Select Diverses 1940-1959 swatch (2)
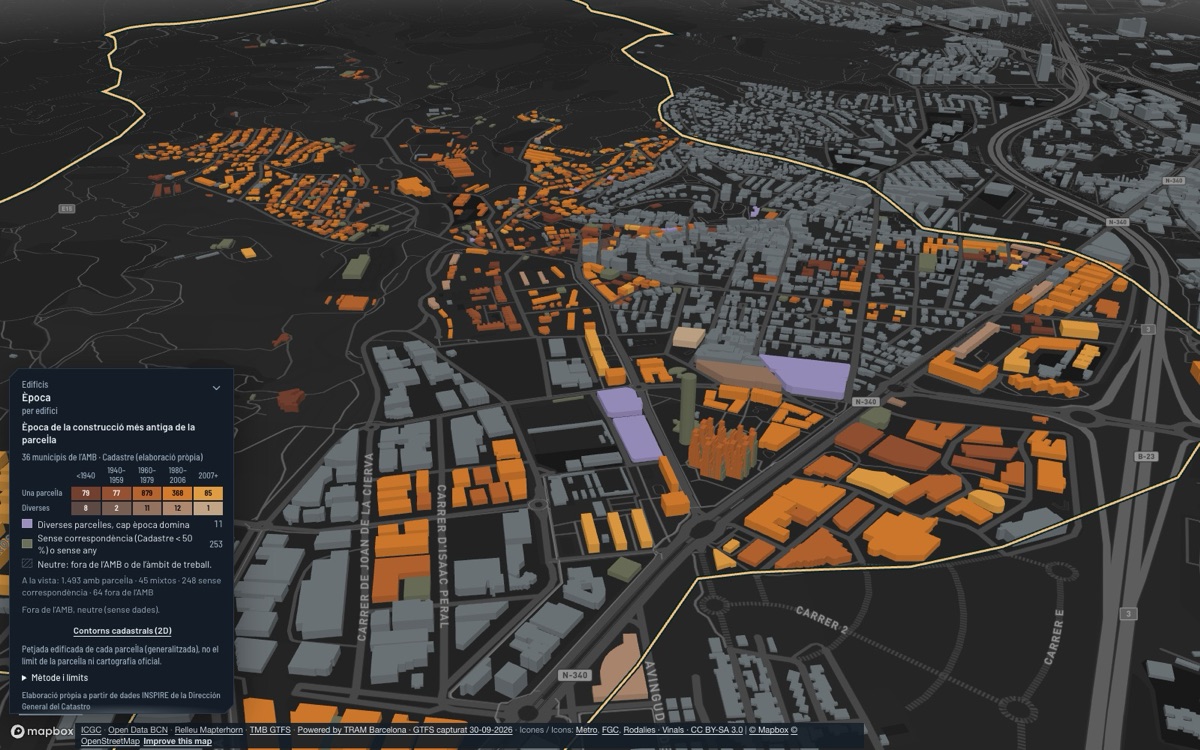Screen dimensions: 1200x750 pos(116,508)
